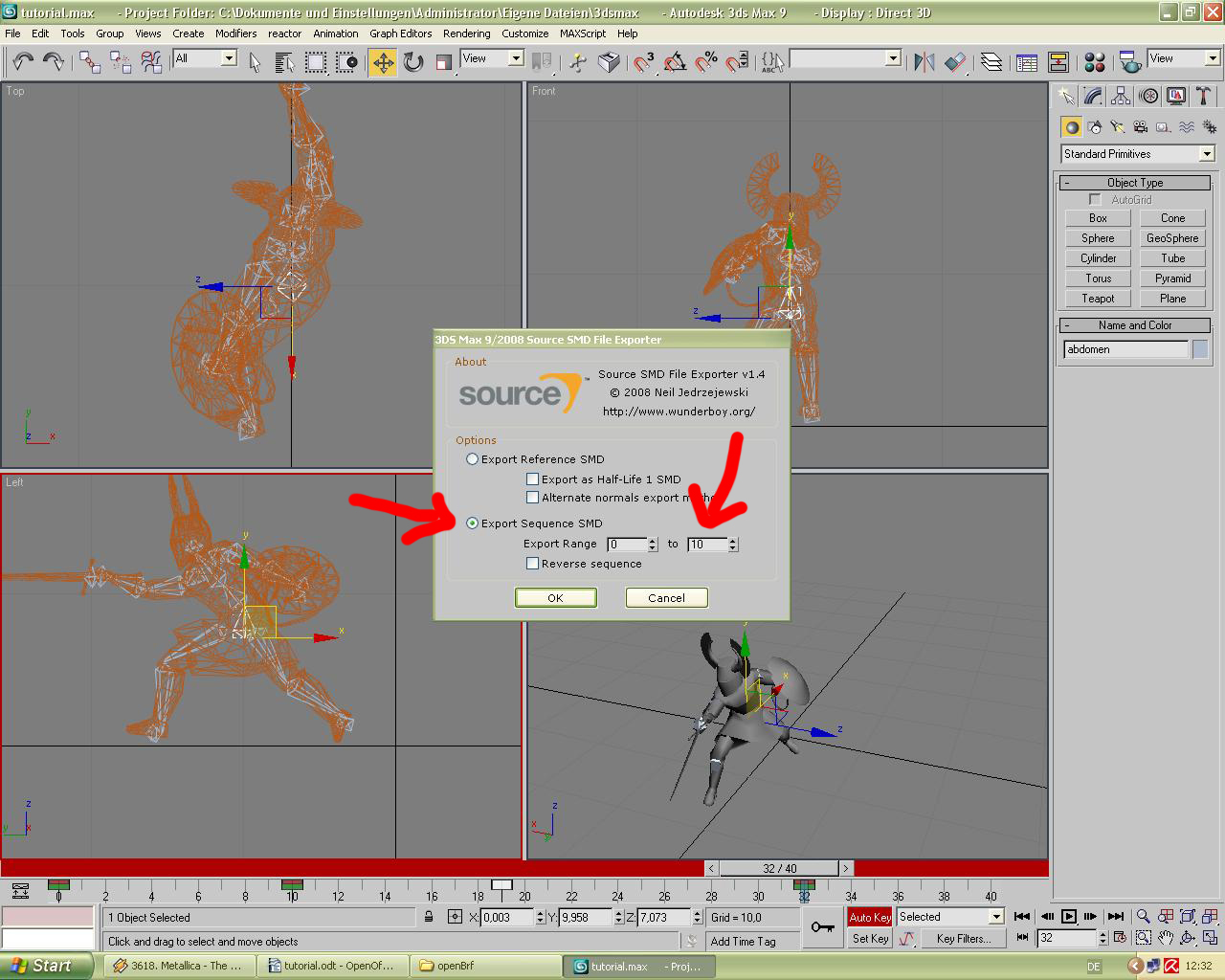This screenshot has width=1225, height=980.
Task: Open the Modifiers menu
Action: pos(235,33)
